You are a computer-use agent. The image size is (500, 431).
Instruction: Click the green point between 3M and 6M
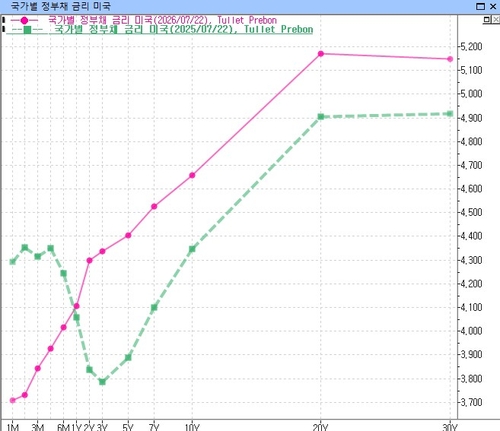coord(51,248)
